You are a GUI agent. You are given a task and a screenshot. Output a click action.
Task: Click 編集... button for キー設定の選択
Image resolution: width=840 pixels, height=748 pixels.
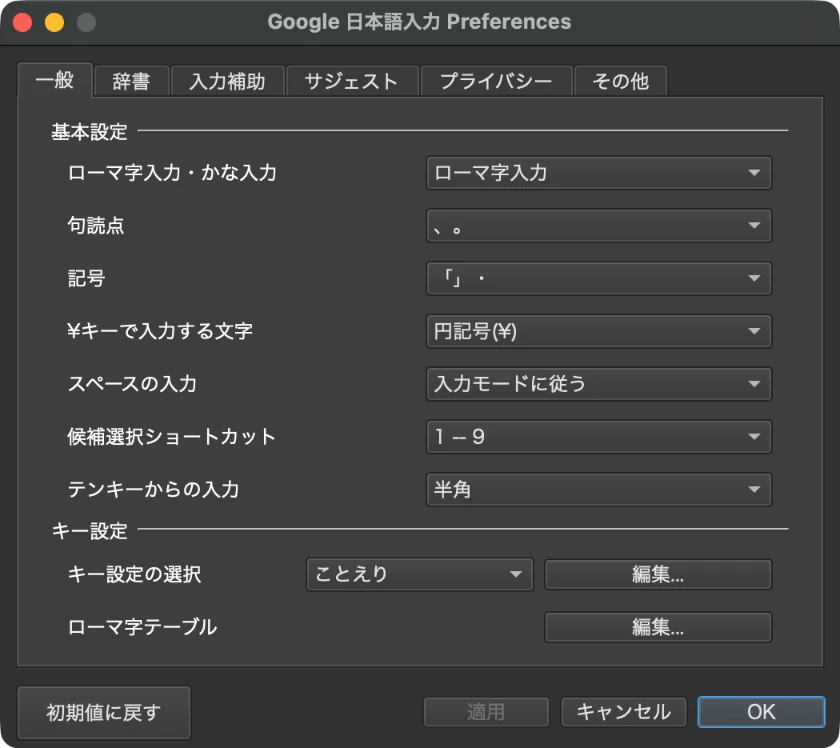click(x=658, y=574)
